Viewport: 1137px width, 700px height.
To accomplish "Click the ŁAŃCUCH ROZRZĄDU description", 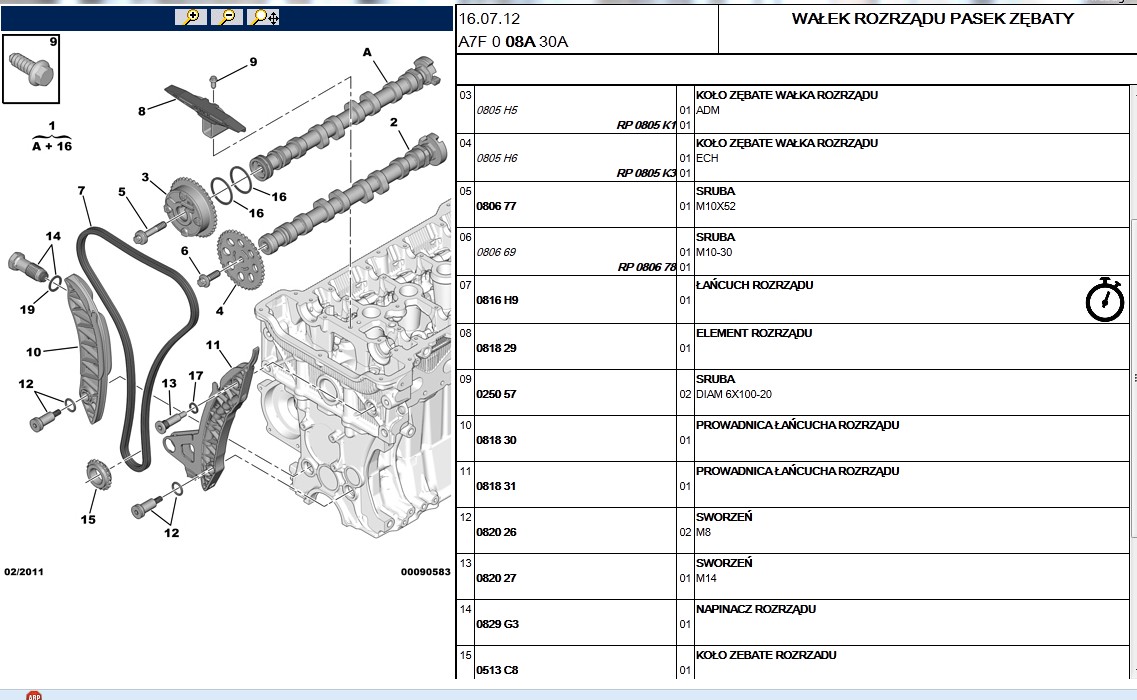I will pos(754,286).
